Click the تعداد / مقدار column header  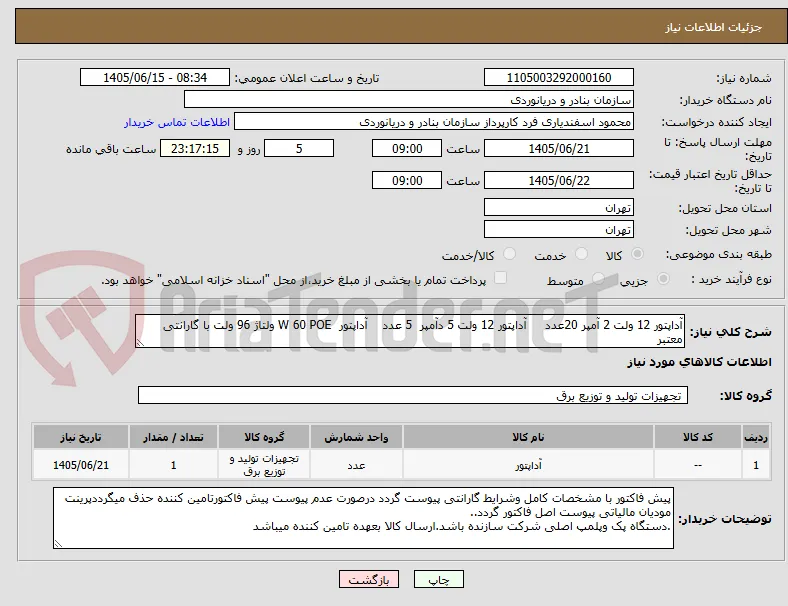(173, 437)
